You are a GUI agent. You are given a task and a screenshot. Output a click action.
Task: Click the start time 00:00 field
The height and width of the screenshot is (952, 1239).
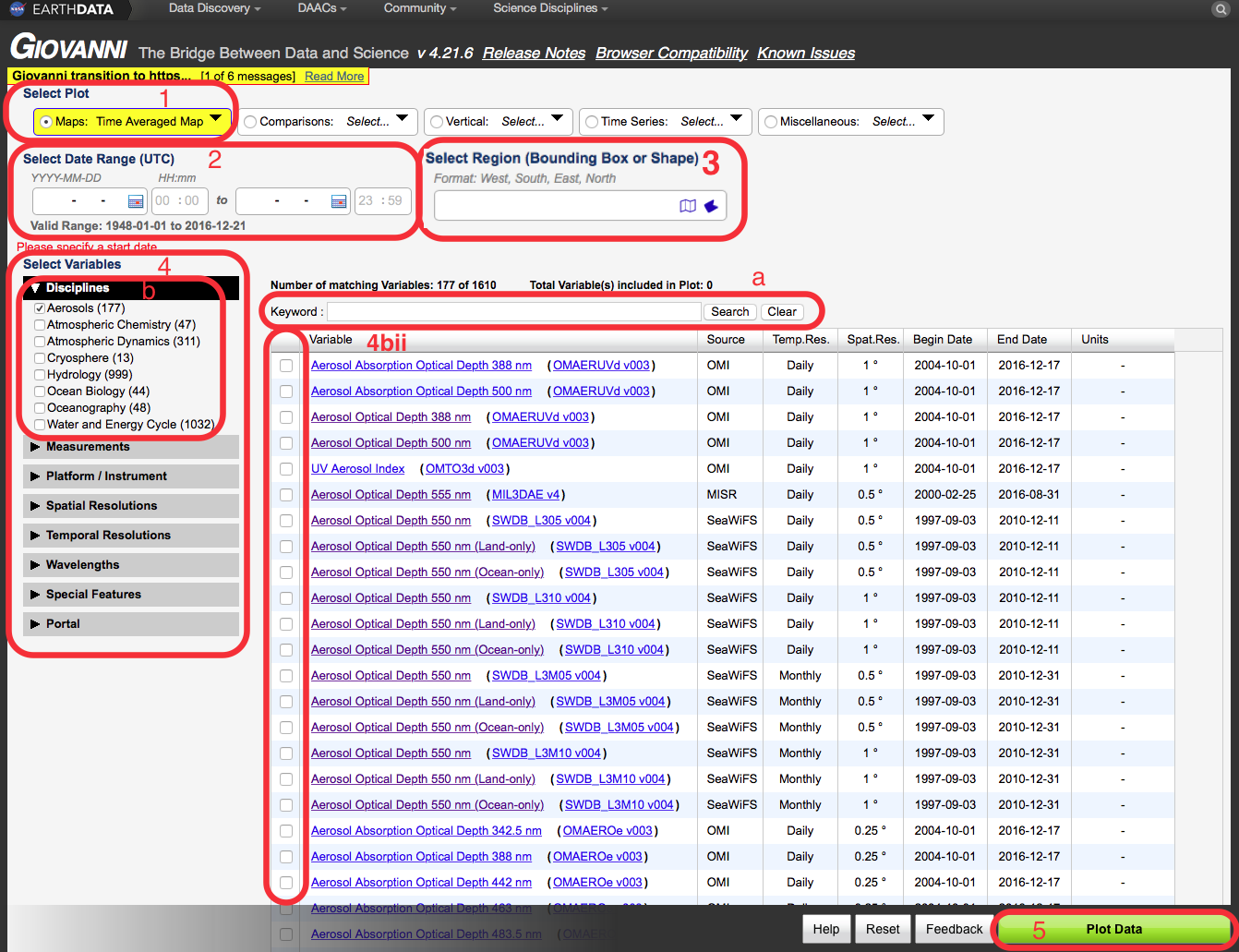click(x=179, y=201)
